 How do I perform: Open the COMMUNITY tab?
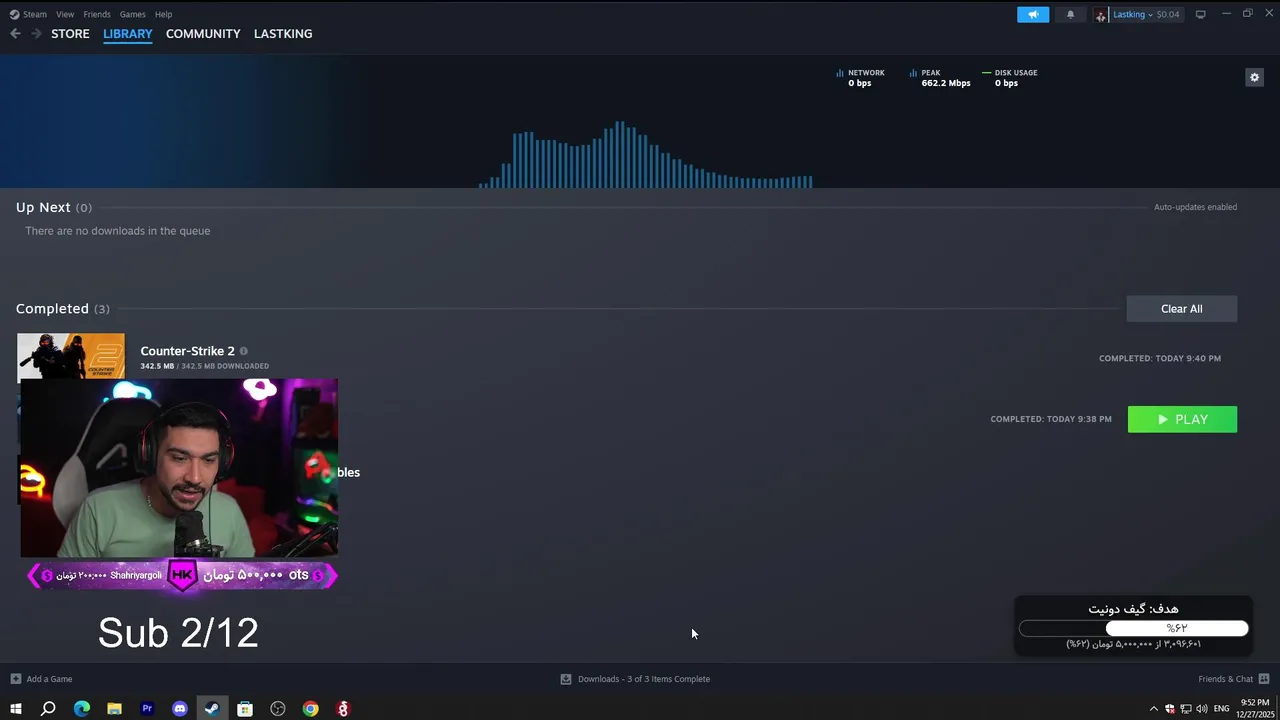tap(203, 33)
